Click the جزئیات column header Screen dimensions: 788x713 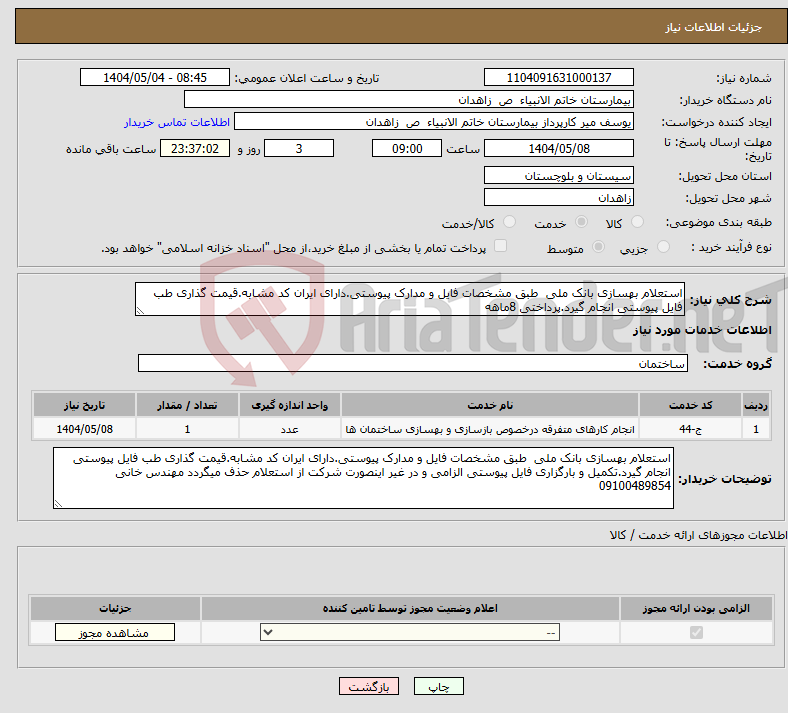115,608
